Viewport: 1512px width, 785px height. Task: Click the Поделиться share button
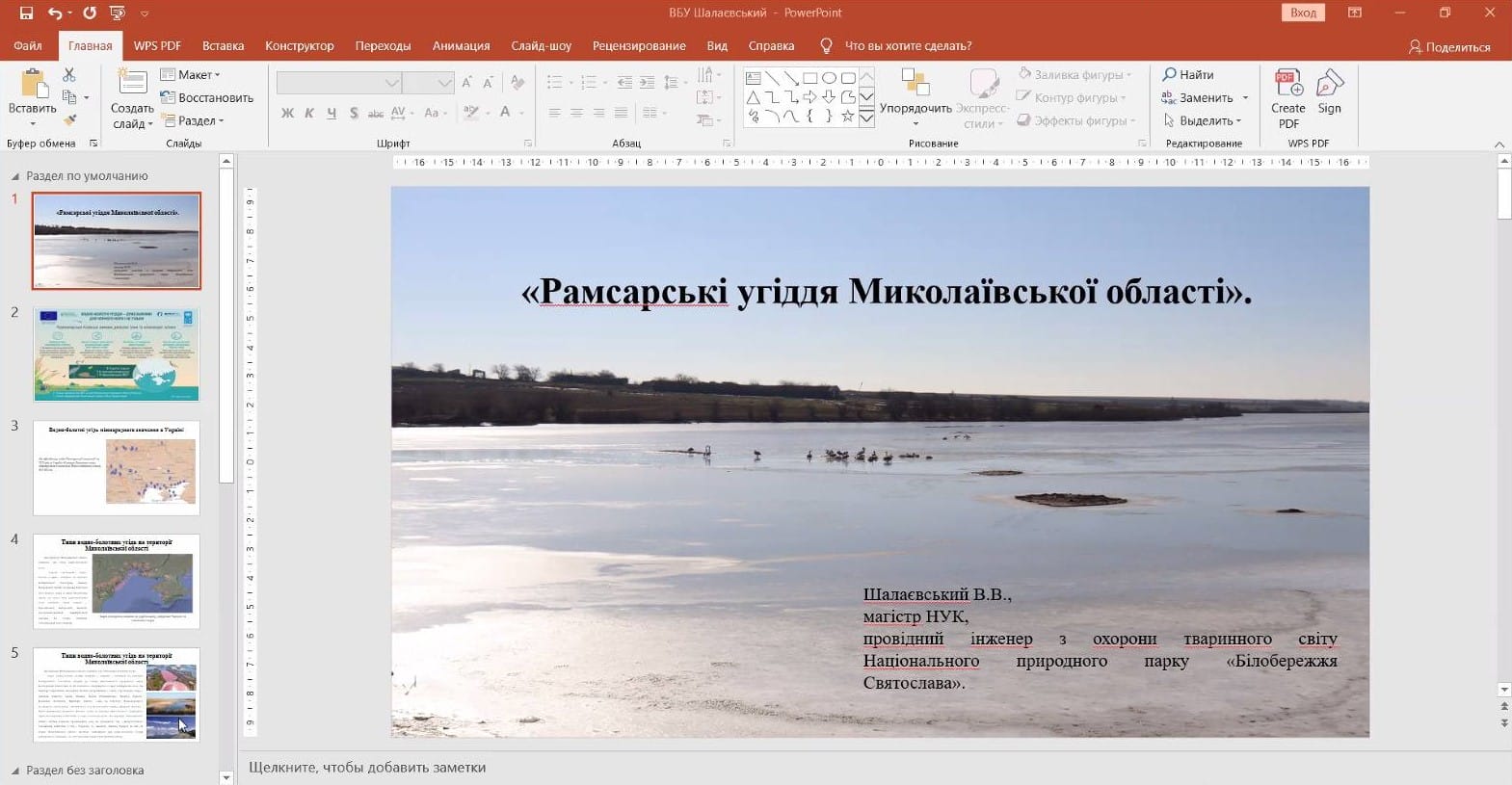click(x=1448, y=46)
